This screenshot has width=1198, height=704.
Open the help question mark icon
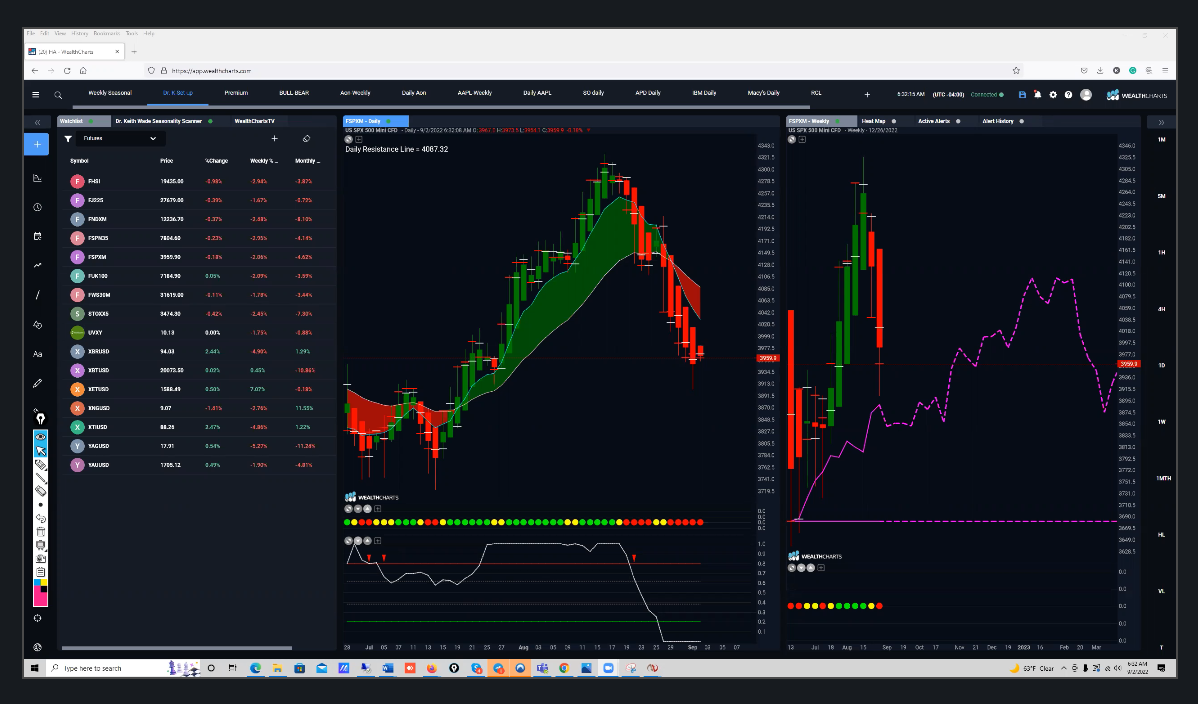coord(1068,95)
